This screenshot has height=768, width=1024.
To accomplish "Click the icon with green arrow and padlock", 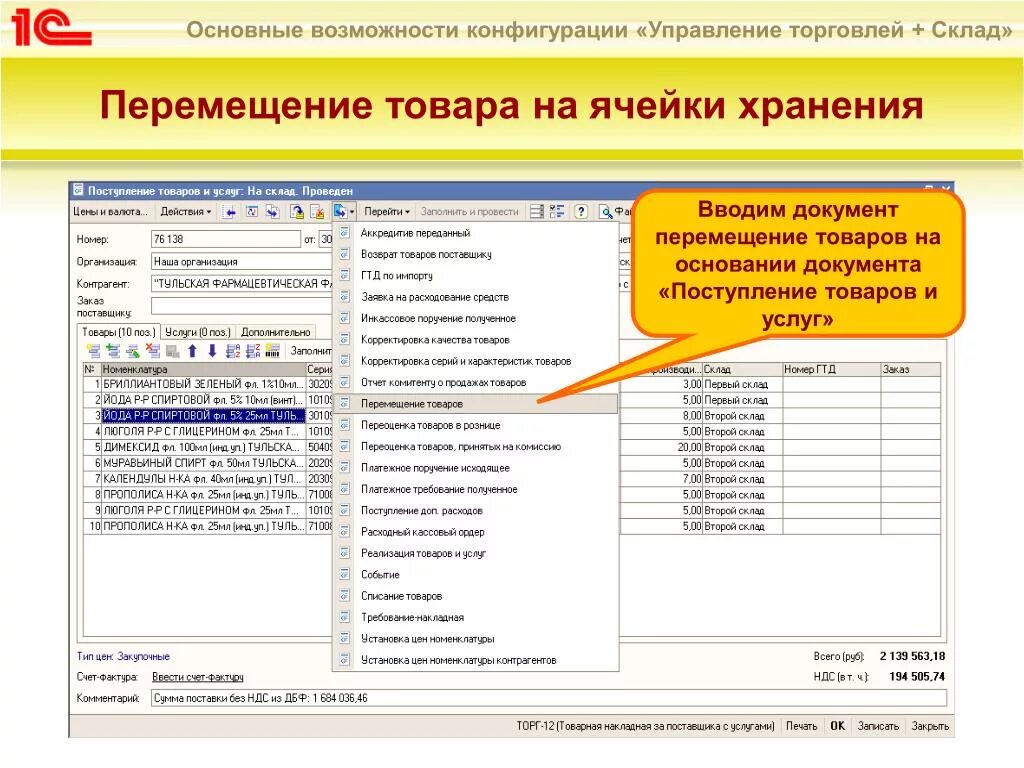I will (297, 212).
